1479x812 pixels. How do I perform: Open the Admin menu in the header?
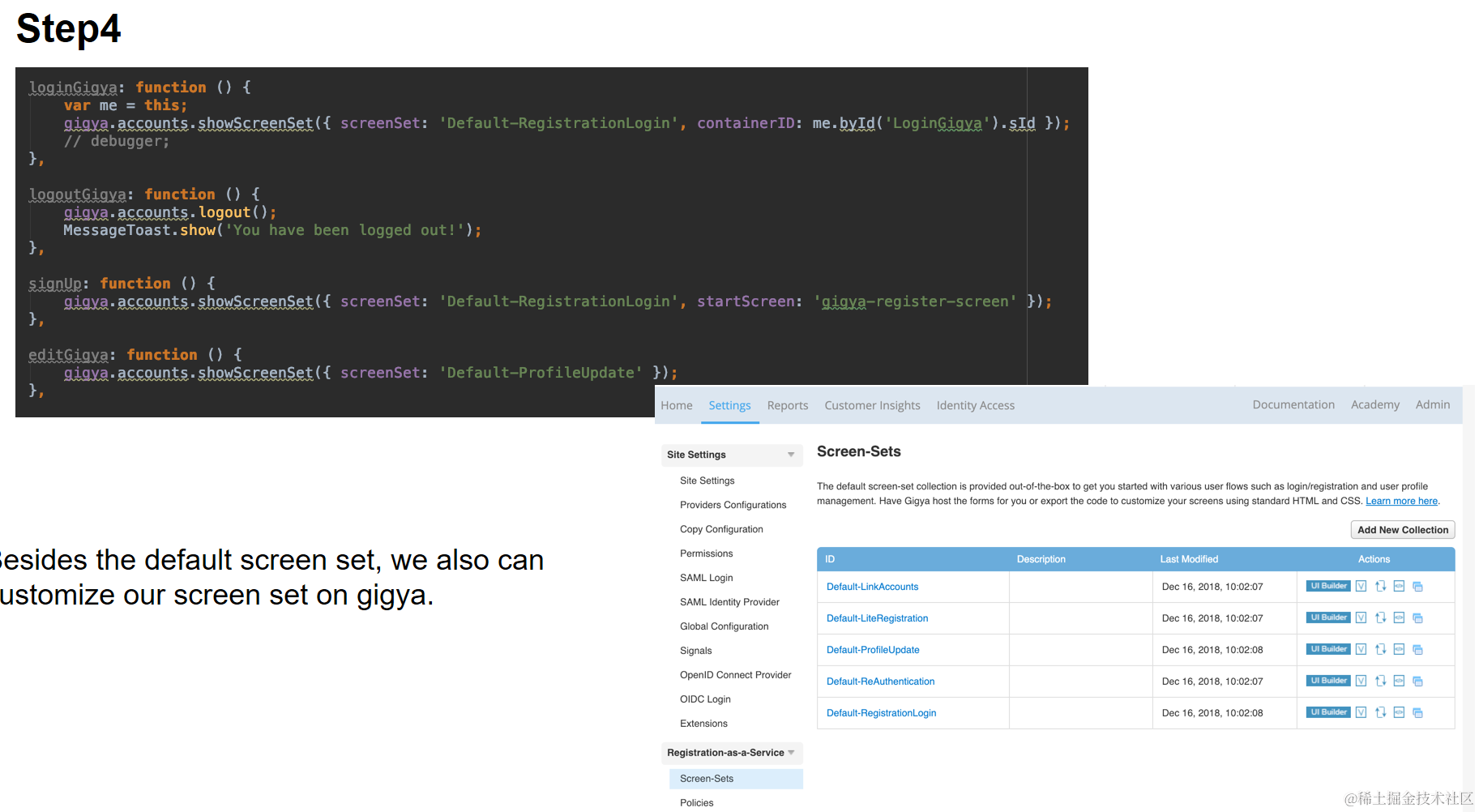pyautogui.click(x=1433, y=404)
